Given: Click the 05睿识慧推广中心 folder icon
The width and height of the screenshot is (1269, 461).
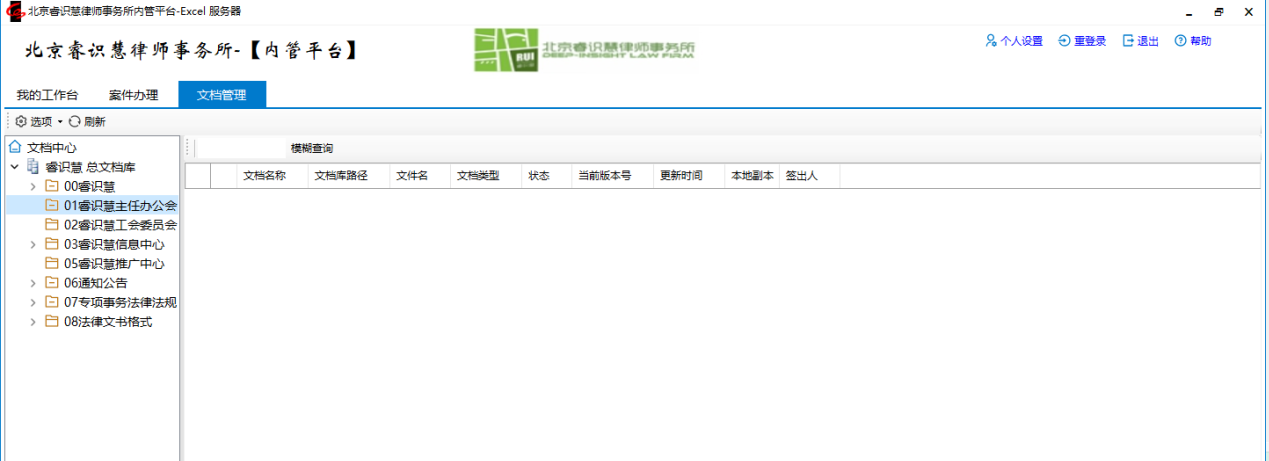Looking at the screenshot, I should [x=52, y=264].
